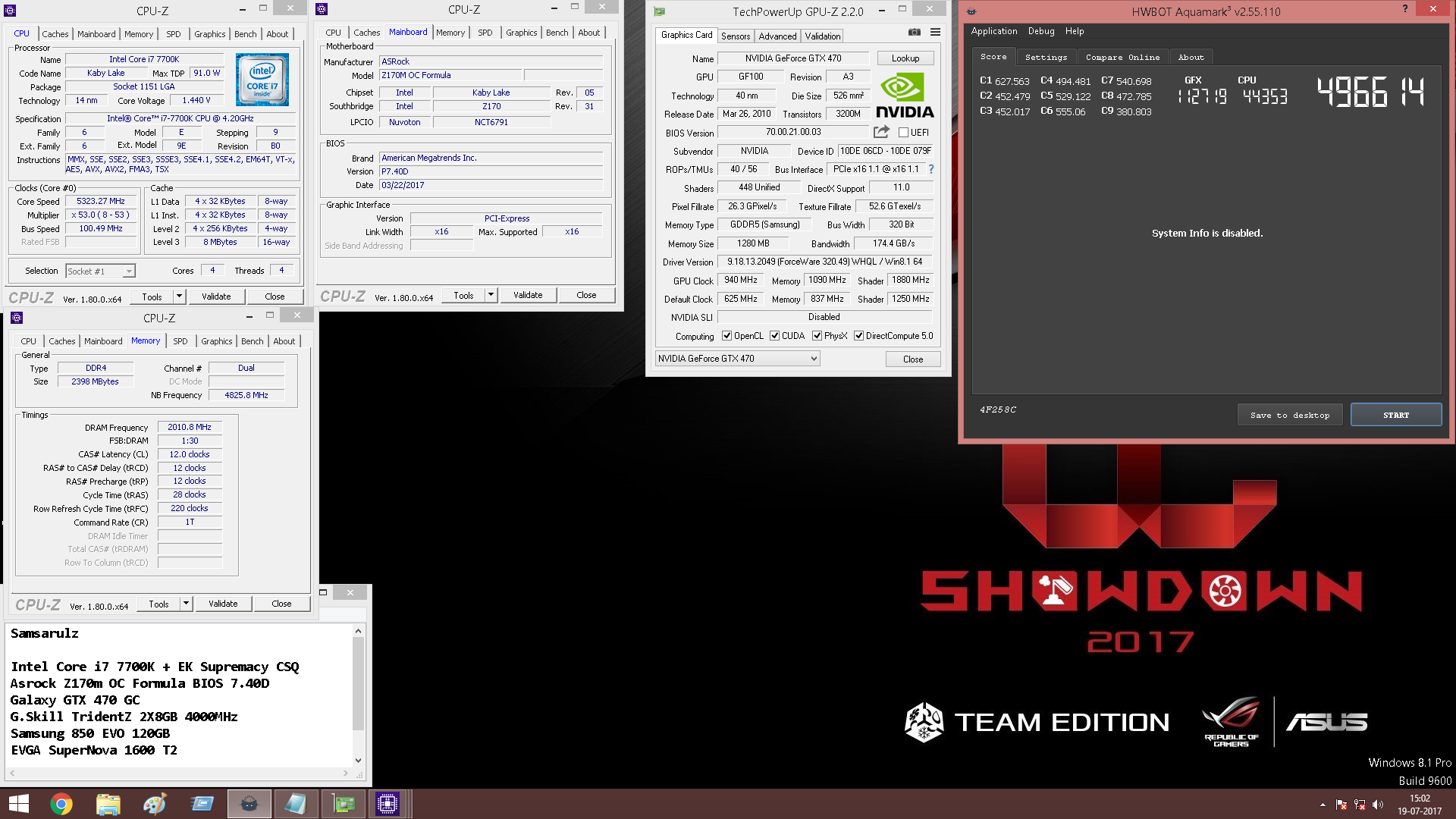Toggle the UEFI checkbox in GPU-Z

[903, 133]
